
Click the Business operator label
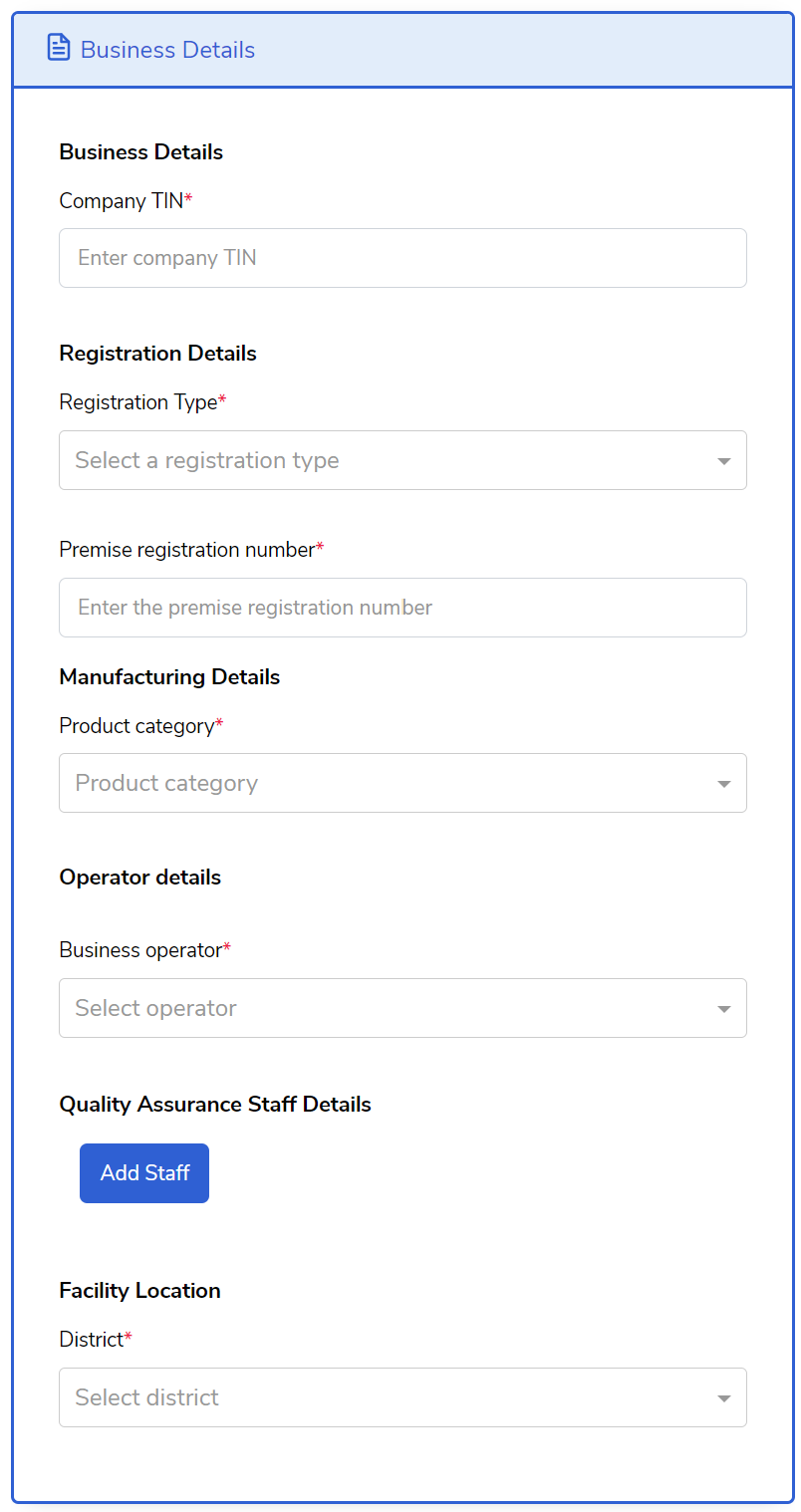(x=140, y=950)
